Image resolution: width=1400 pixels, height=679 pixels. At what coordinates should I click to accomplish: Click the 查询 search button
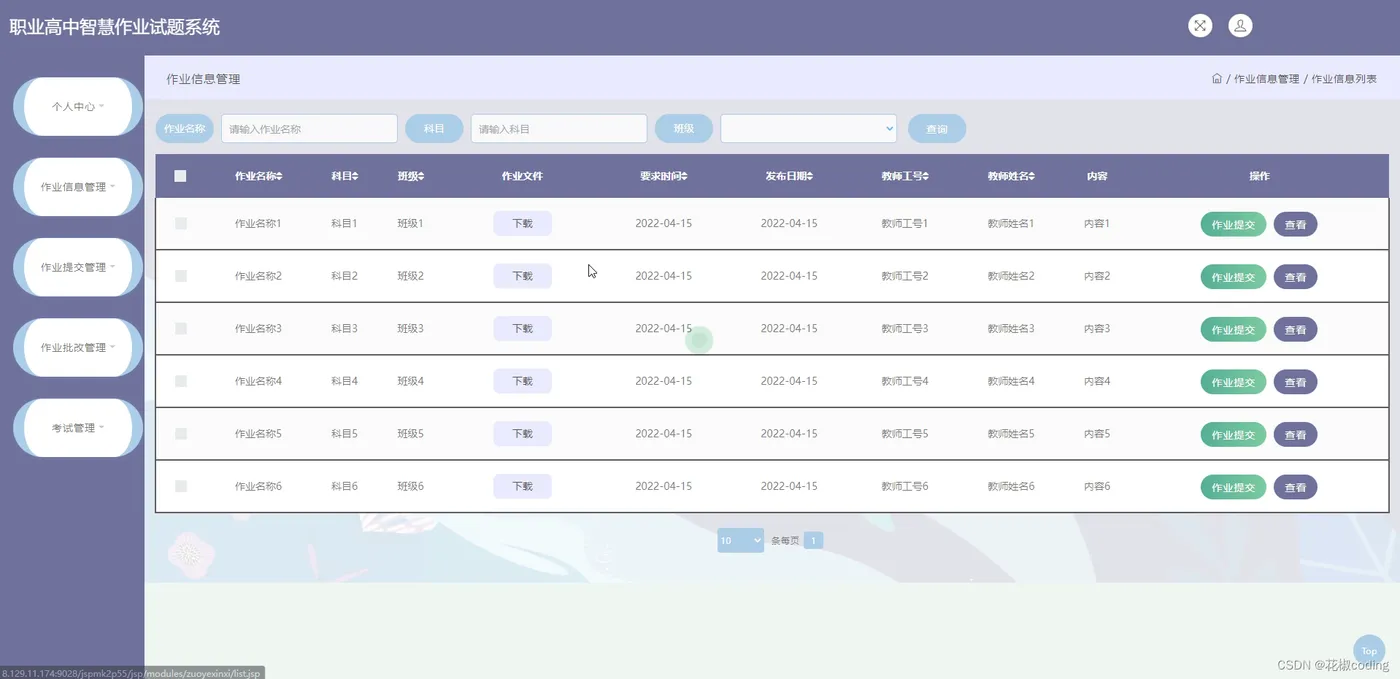click(937, 128)
